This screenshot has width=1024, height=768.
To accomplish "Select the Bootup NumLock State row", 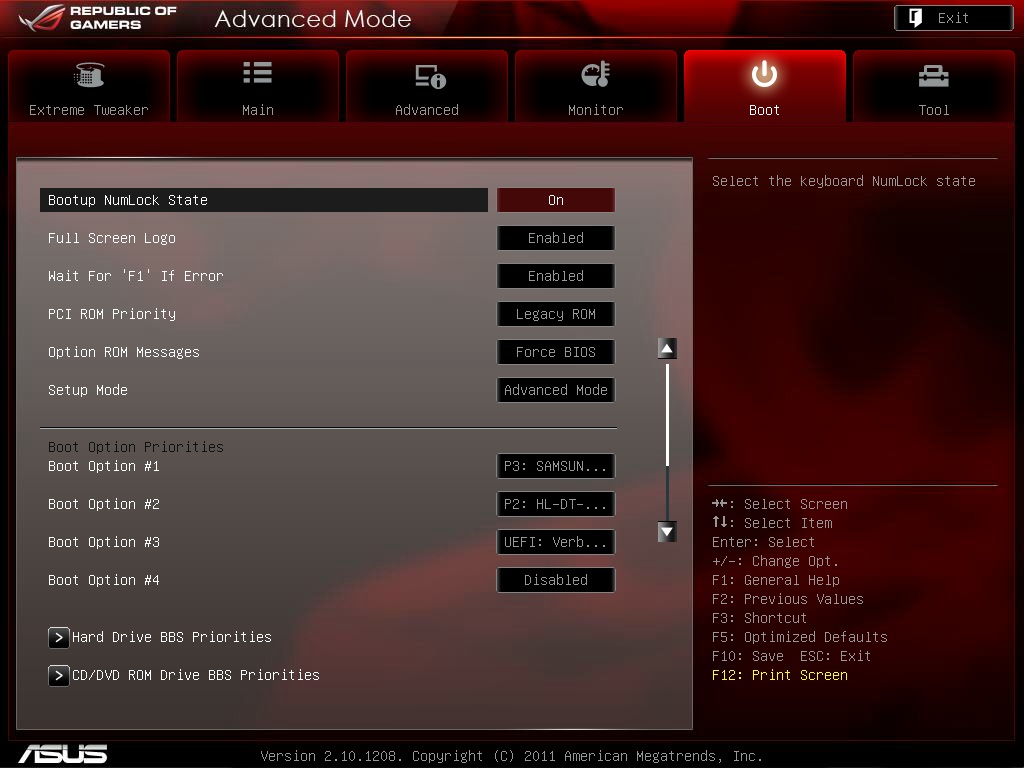I will pyautogui.click(x=264, y=200).
